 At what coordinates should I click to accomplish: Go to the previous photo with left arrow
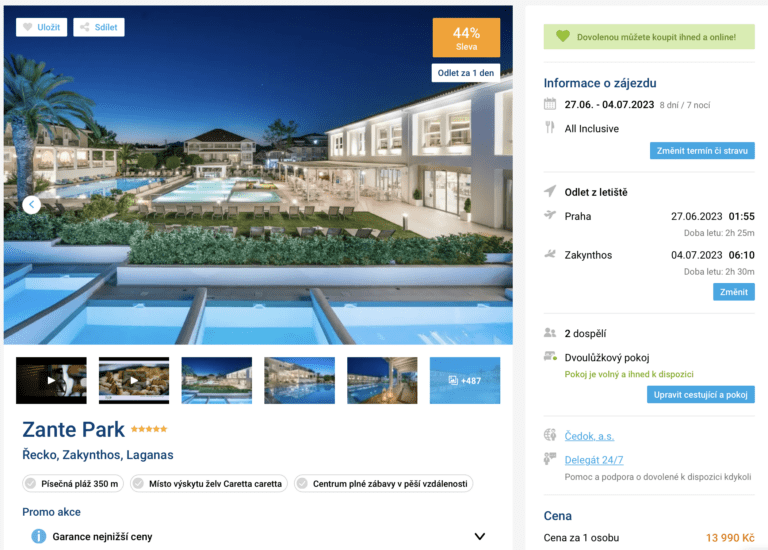tap(31, 204)
